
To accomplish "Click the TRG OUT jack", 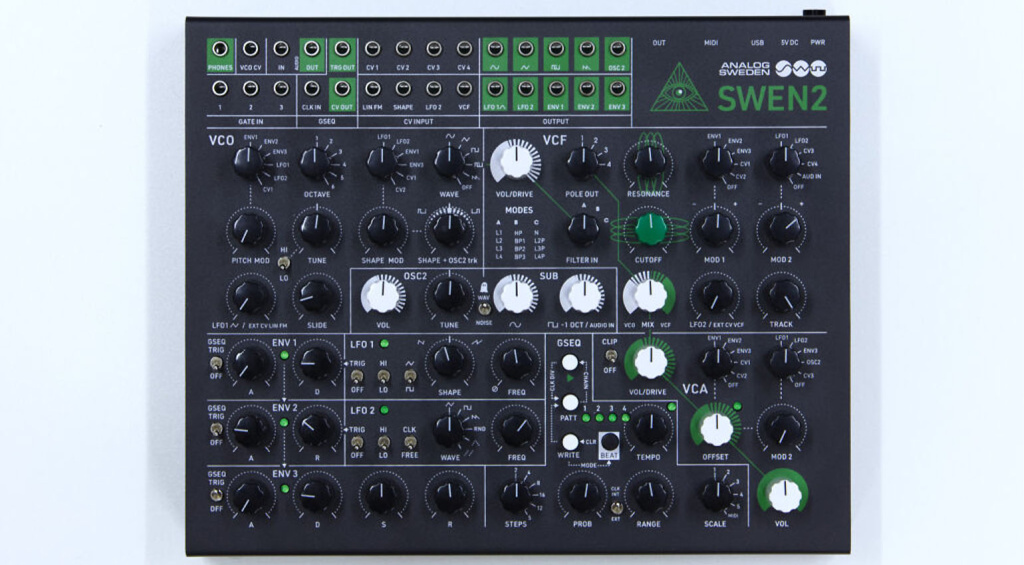I will pos(342,49).
